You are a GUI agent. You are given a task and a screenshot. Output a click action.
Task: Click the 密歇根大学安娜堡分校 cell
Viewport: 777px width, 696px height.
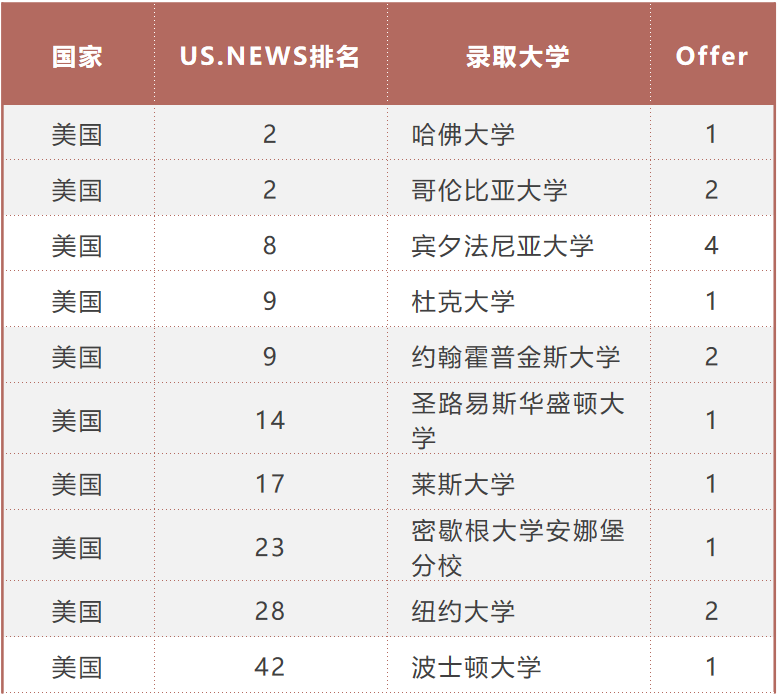(x=517, y=548)
